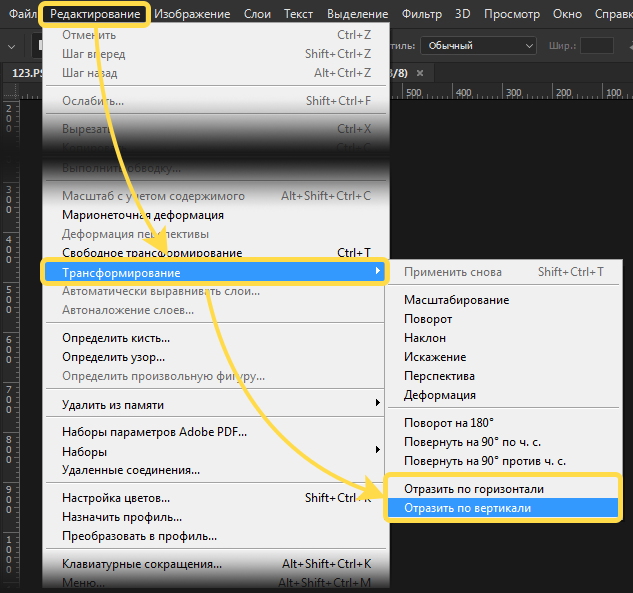Select Поворот на 180° option
633x593 pixels.
(449, 423)
